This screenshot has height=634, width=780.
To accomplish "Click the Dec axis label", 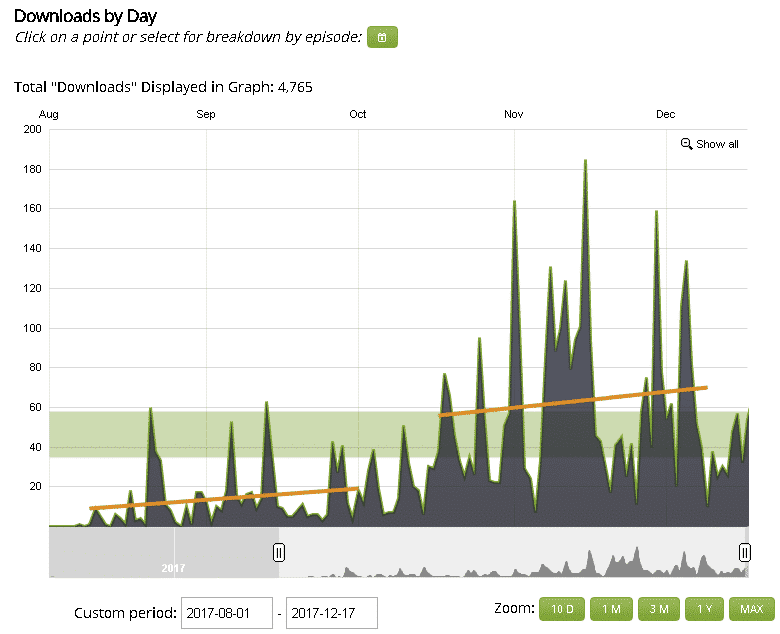I will (666, 114).
